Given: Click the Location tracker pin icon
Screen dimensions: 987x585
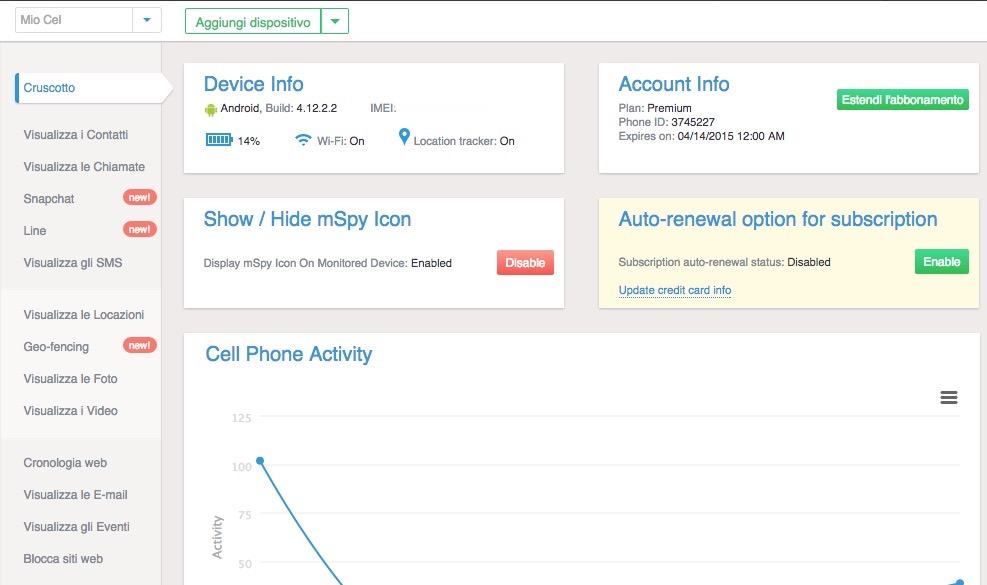Looking at the screenshot, I should coord(404,137).
